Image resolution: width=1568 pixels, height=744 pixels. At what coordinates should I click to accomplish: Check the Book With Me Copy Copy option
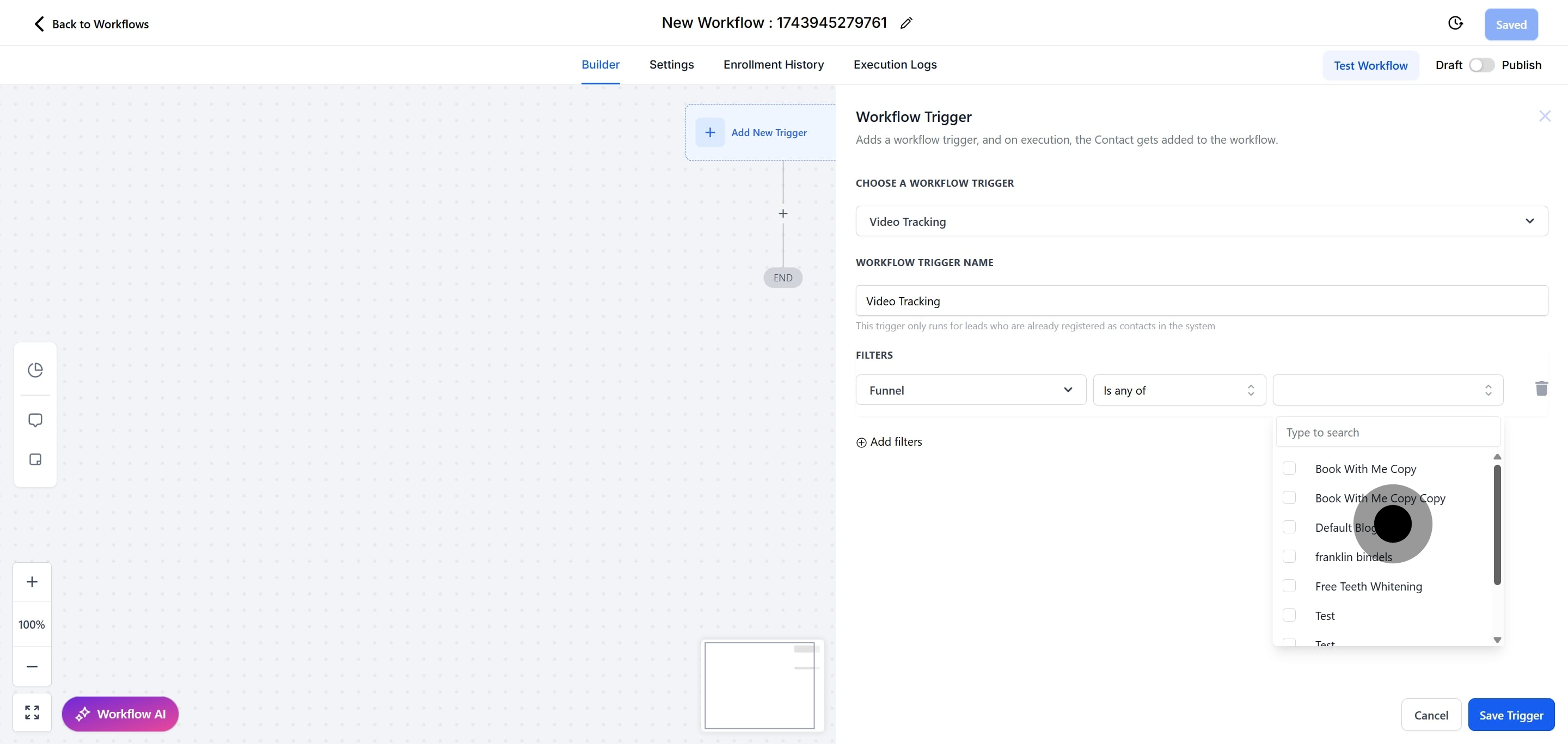[1289, 497]
